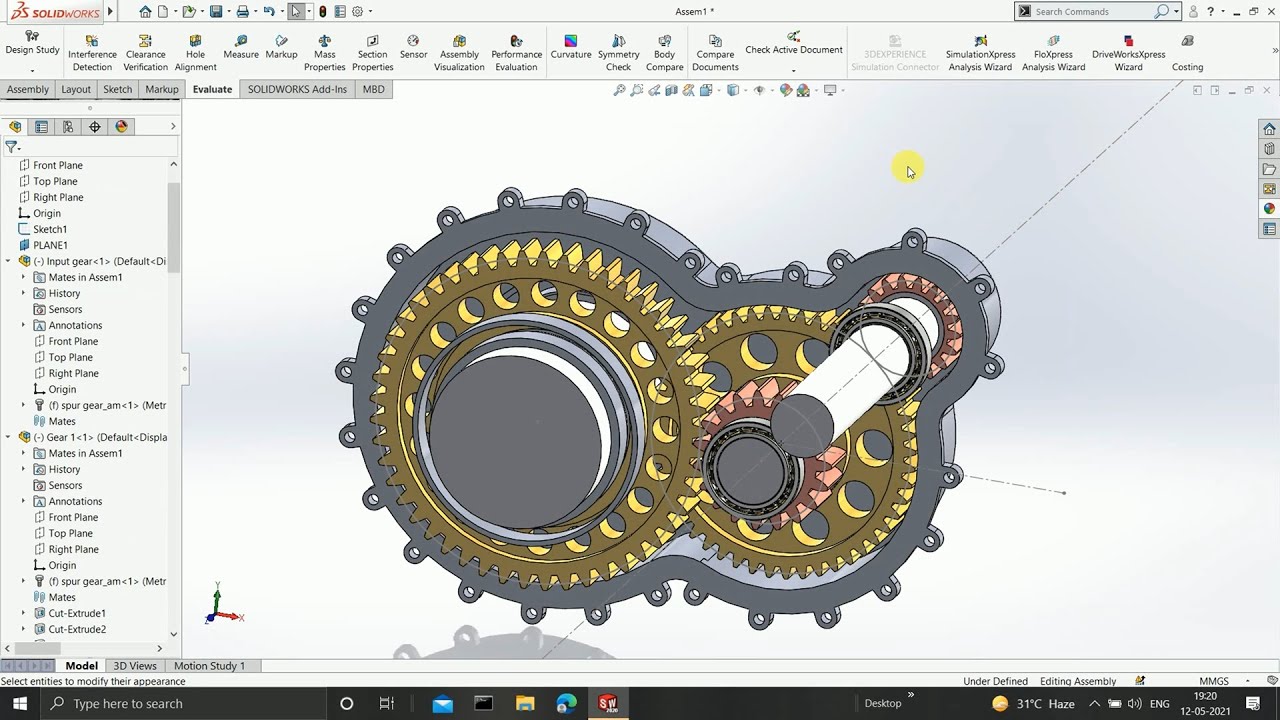
Task: Open the SOLIDWORKS Add-Ins tab
Action: click(297, 89)
